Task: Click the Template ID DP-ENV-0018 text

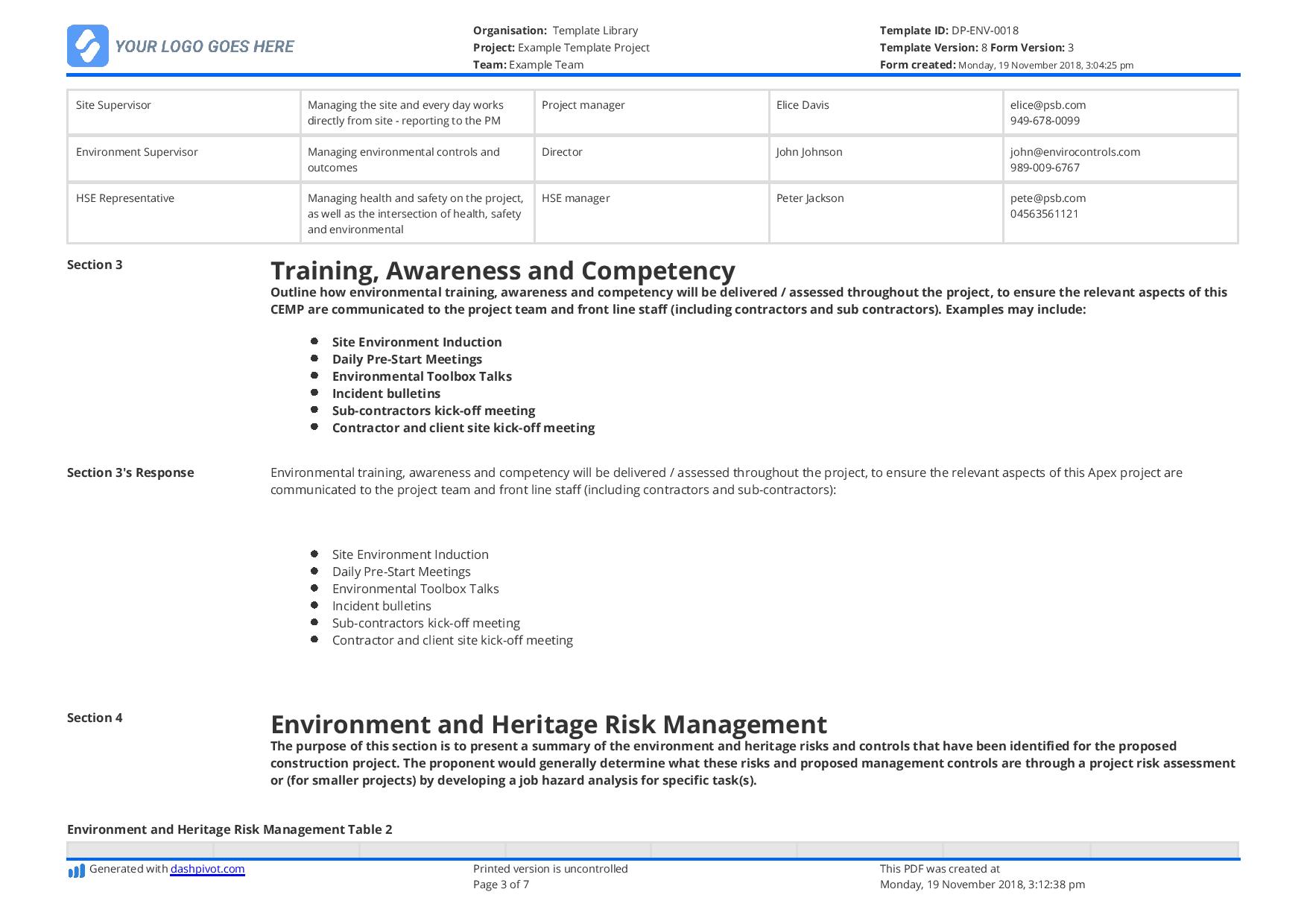Action: (x=949, y=31)
